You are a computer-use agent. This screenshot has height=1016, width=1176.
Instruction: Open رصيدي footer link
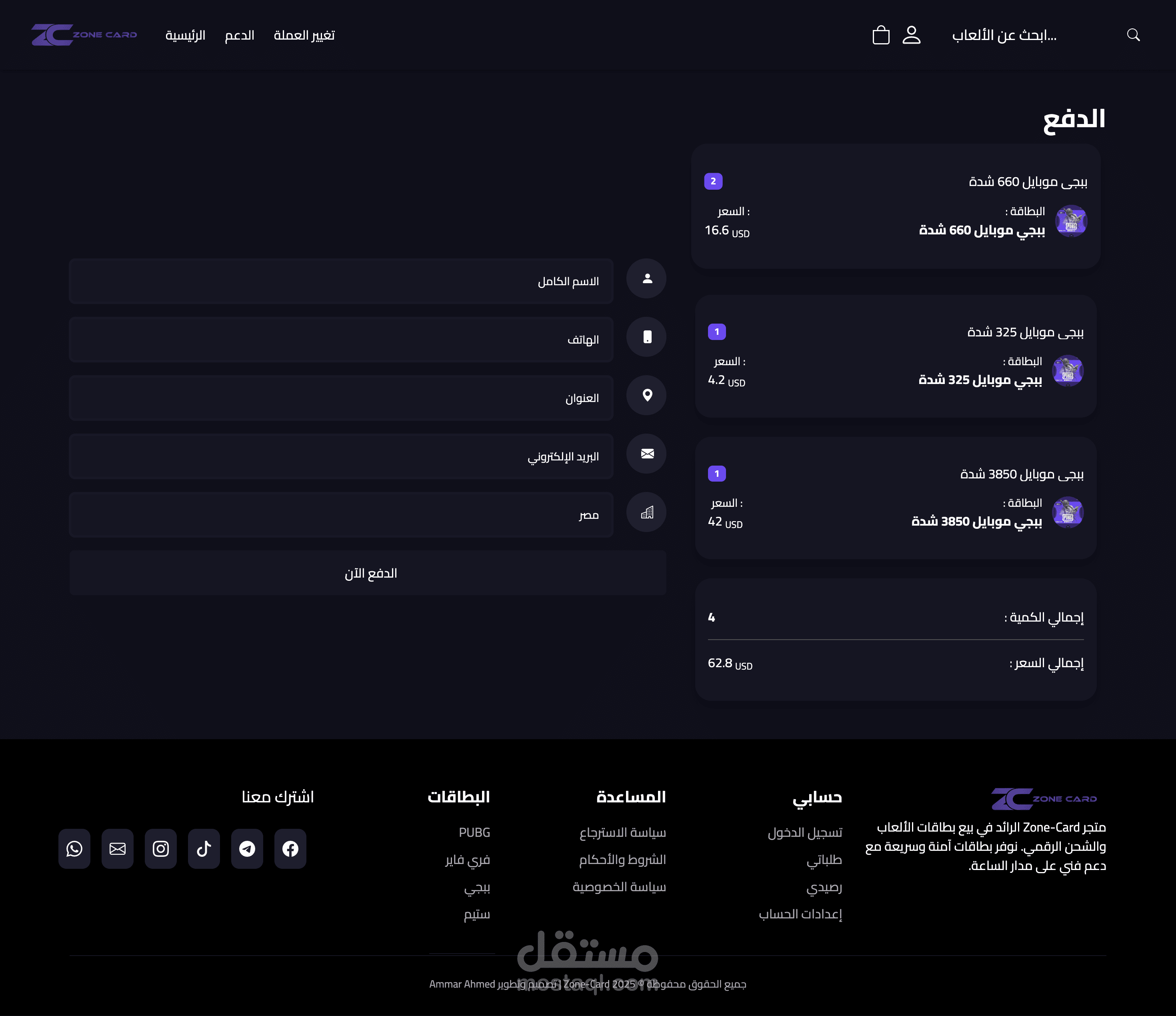(x=824, y=887)
